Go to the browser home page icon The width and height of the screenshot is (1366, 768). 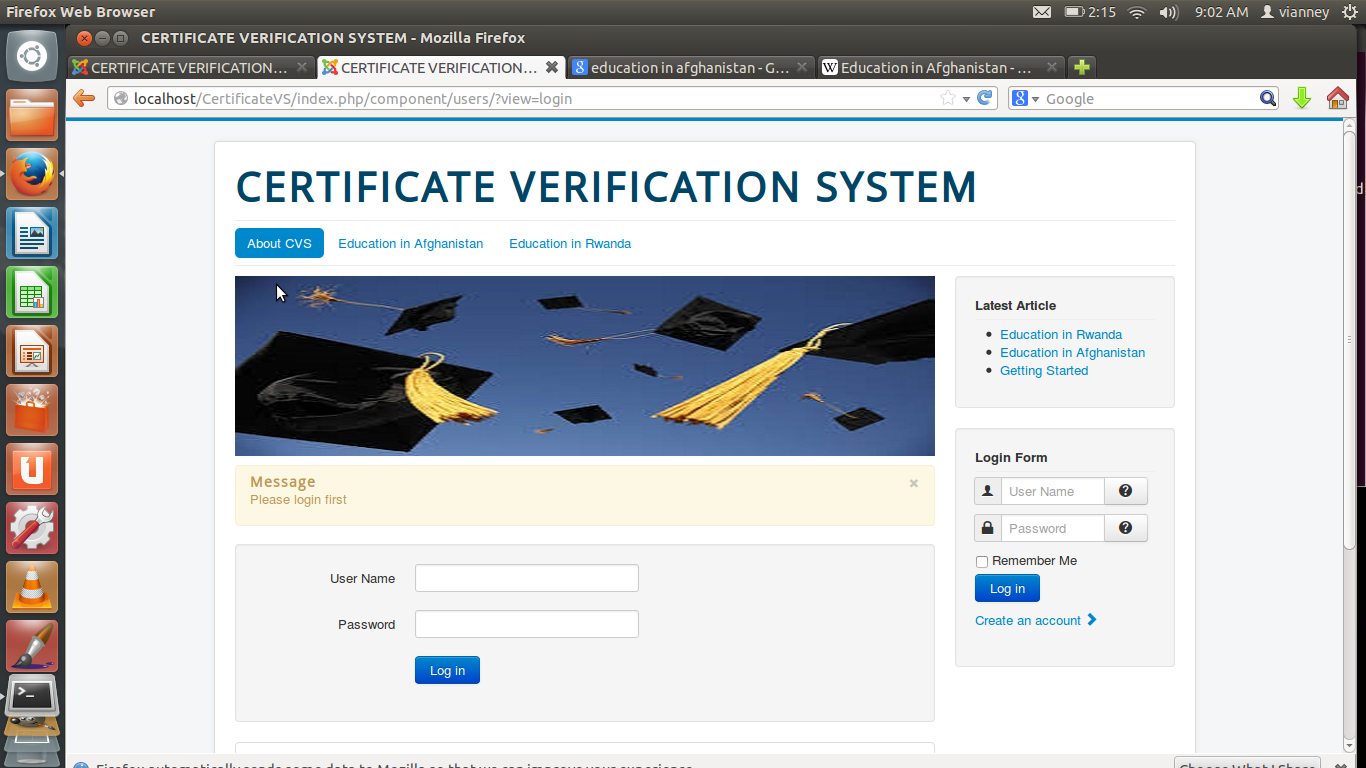tap(1337, 98)
